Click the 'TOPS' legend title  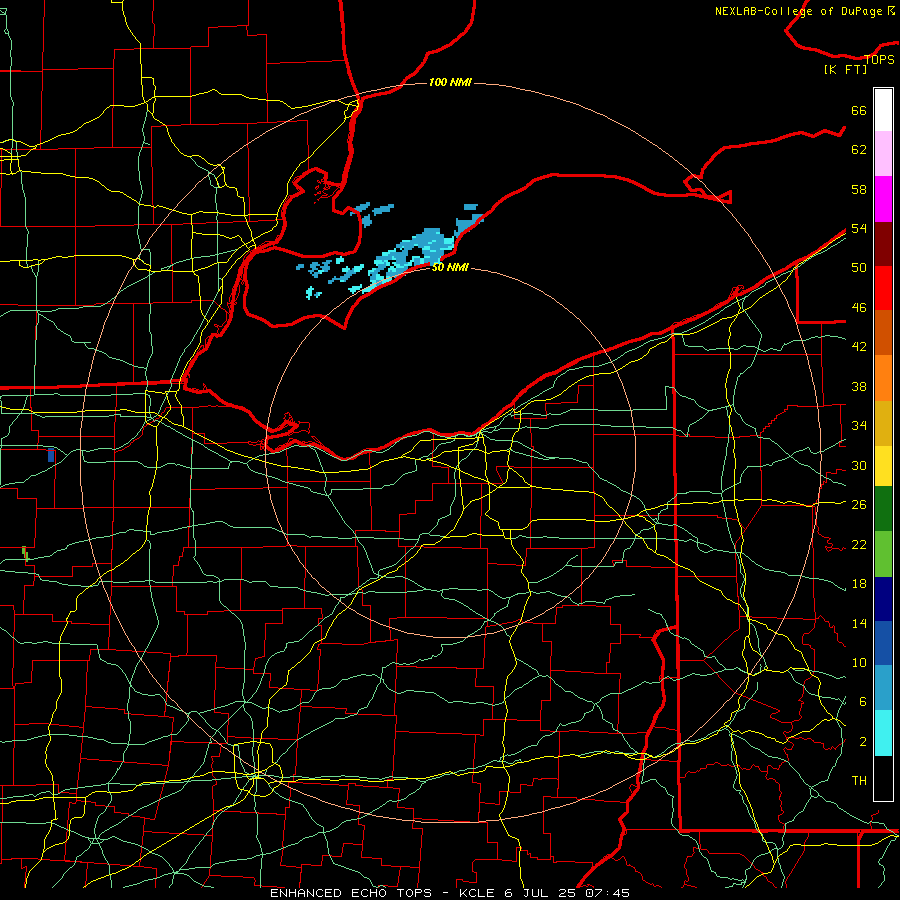[879, 59]
